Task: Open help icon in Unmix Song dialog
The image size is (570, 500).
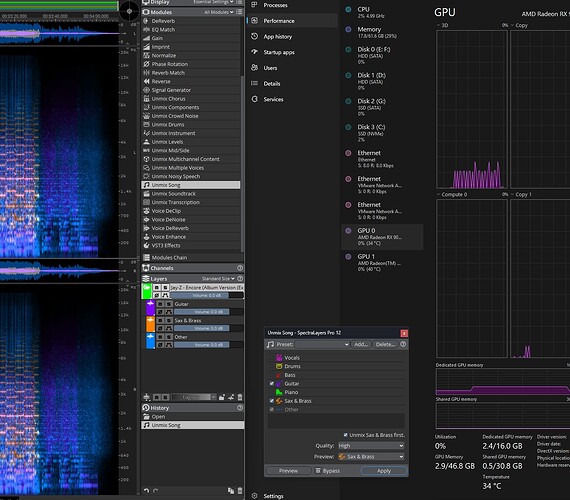Action: 403,344
